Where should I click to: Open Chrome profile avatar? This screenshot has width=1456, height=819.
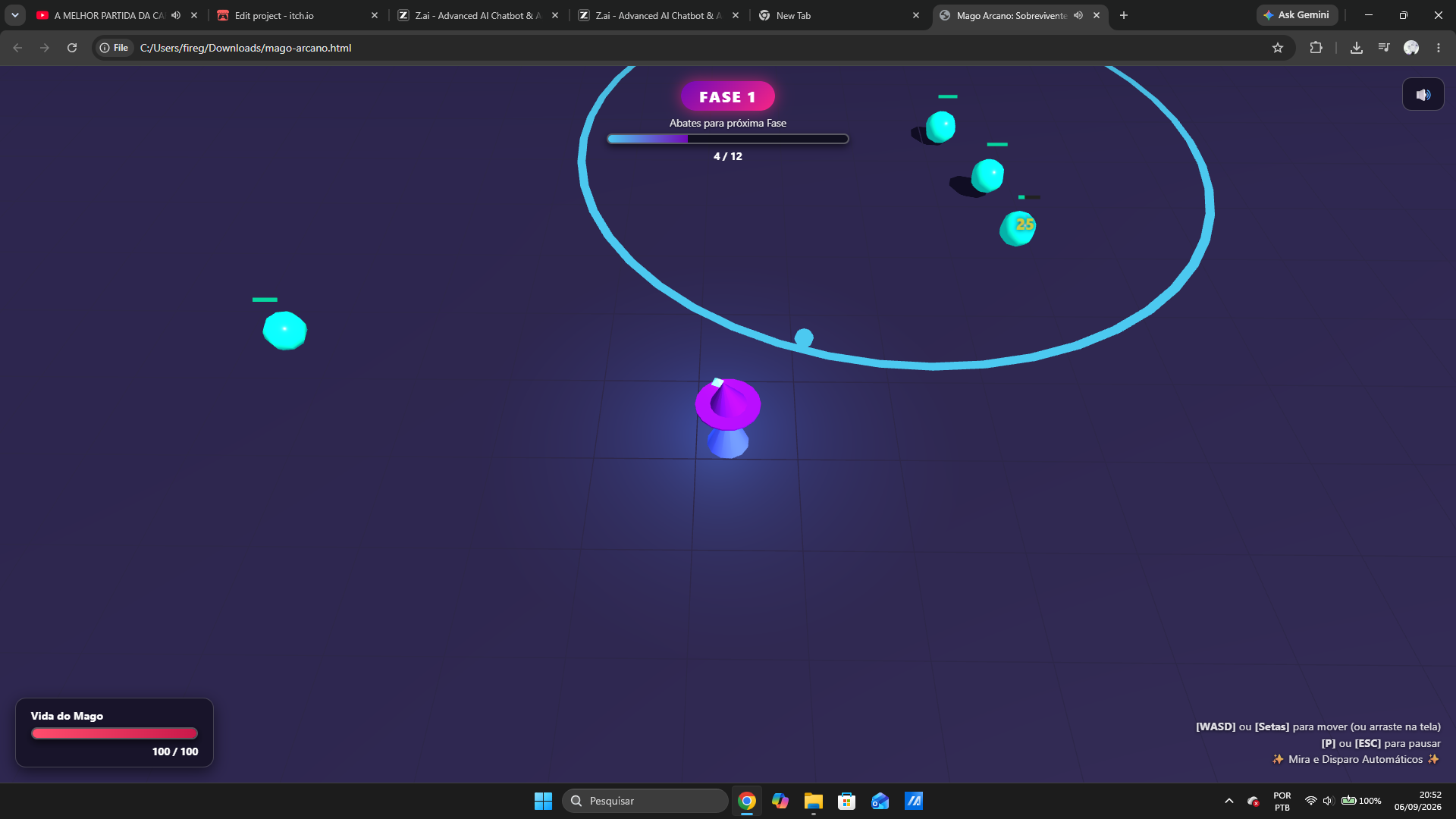click(1411, 48)
